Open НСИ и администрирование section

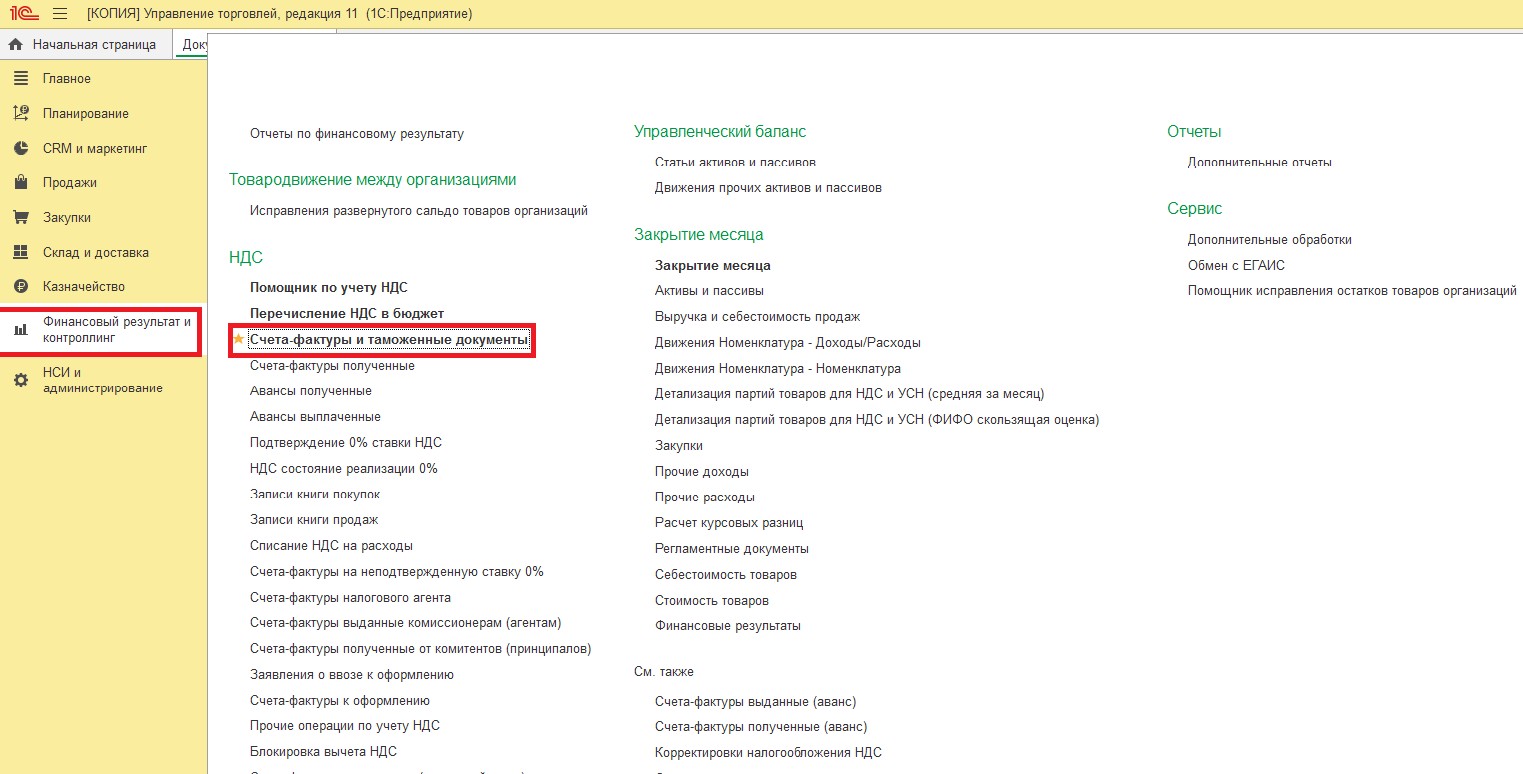[x=103, y=380]
